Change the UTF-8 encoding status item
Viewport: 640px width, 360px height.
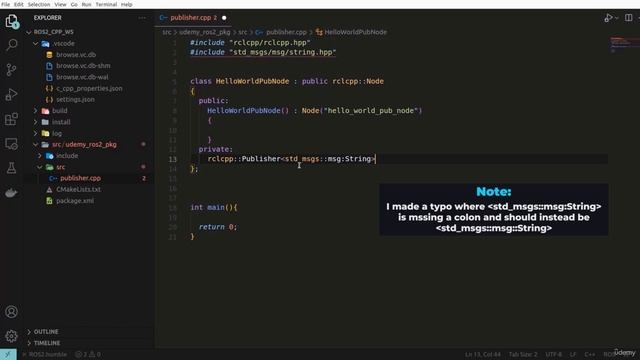pos(553,354)
